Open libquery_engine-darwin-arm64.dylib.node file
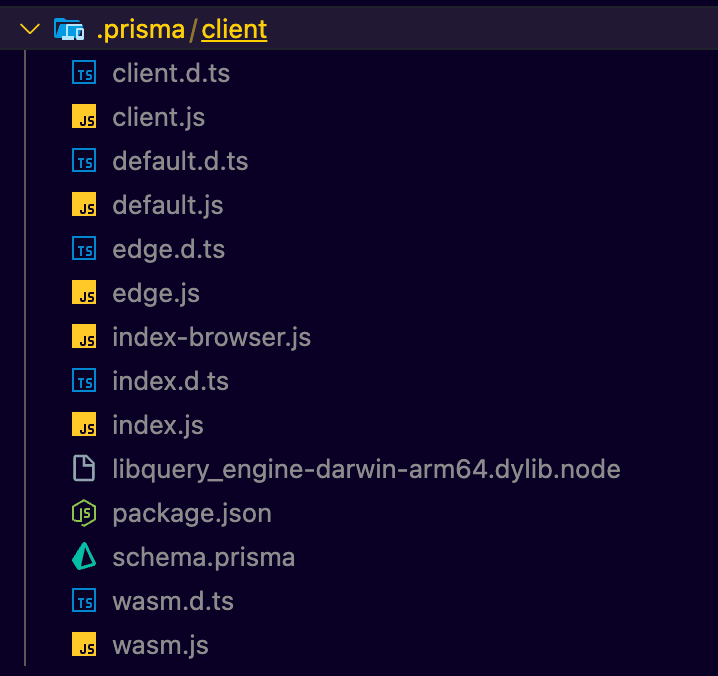718x676 pixels. pyautogui.click(x=366, y=469)
